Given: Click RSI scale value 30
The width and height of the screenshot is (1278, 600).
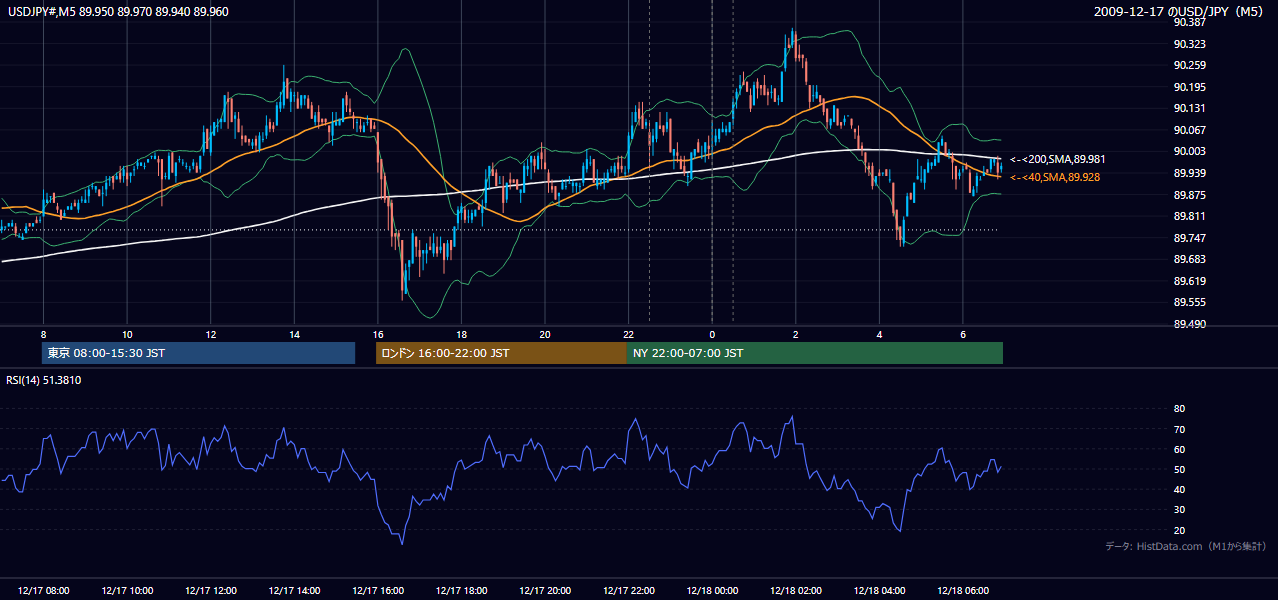Looking at the screenshot, I should click(x=1180, y=510).
